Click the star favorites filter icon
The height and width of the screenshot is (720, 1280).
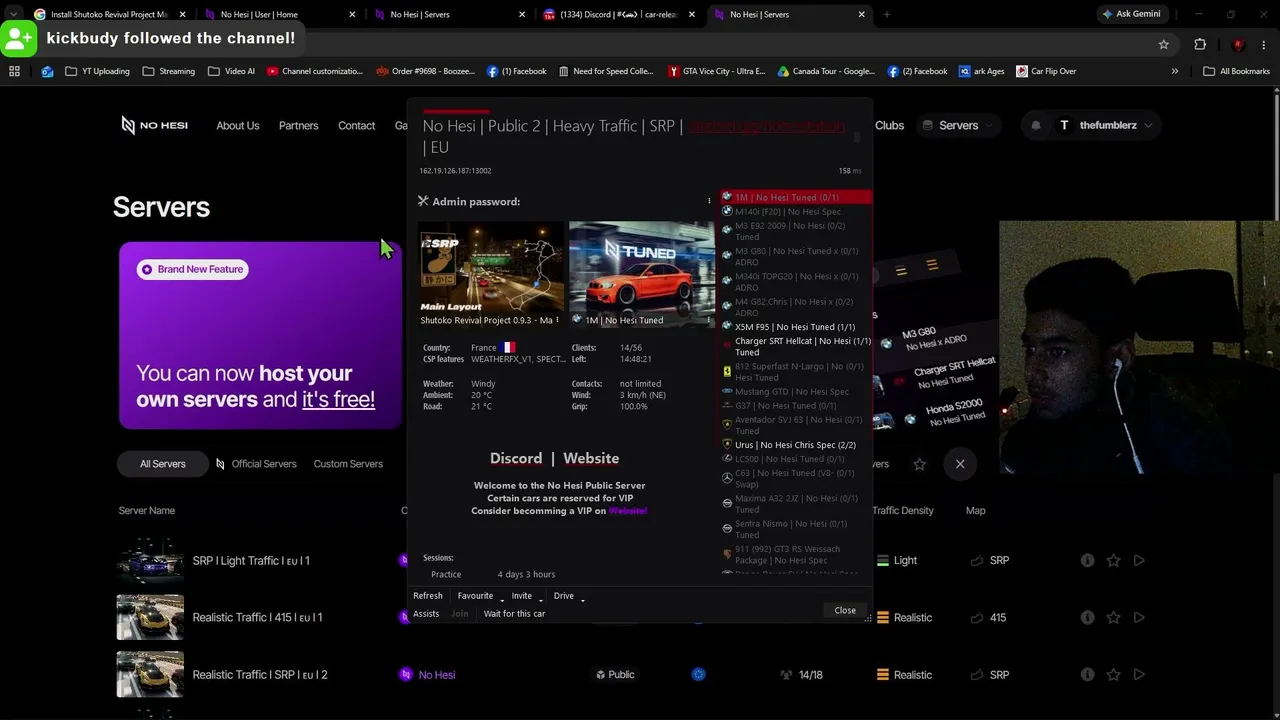coord(919,464)
